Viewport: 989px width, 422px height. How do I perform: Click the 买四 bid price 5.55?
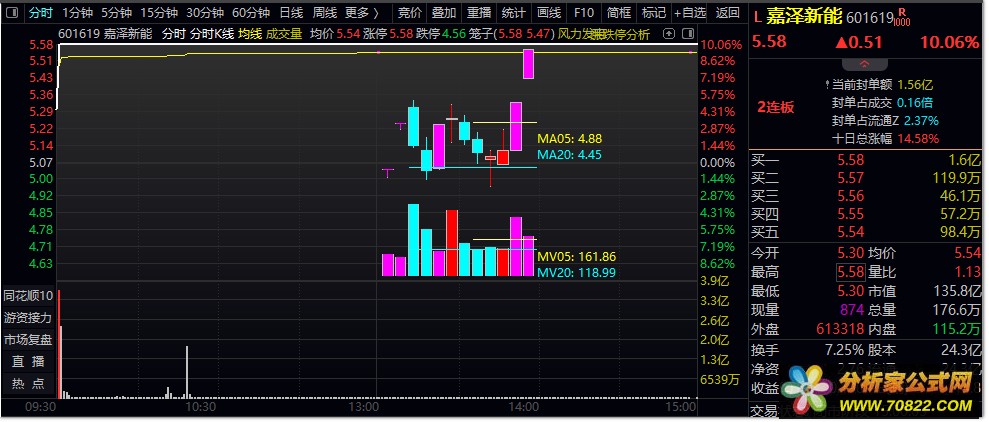(x=850, y=214)
